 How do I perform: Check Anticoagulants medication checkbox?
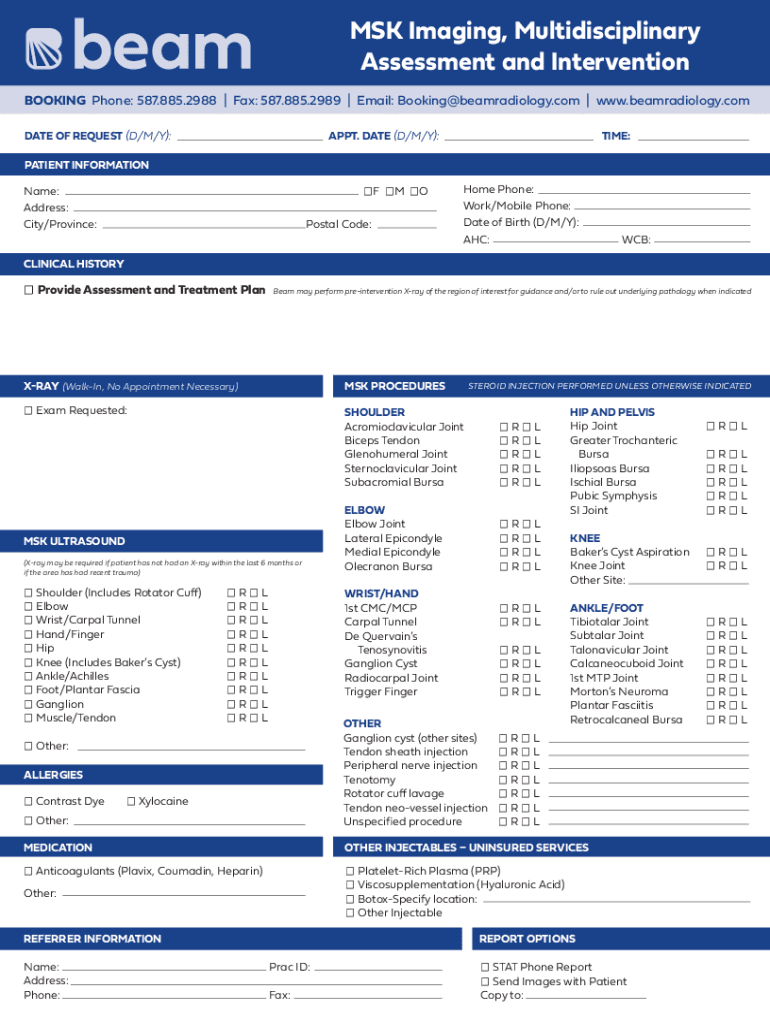pos(28,871)
